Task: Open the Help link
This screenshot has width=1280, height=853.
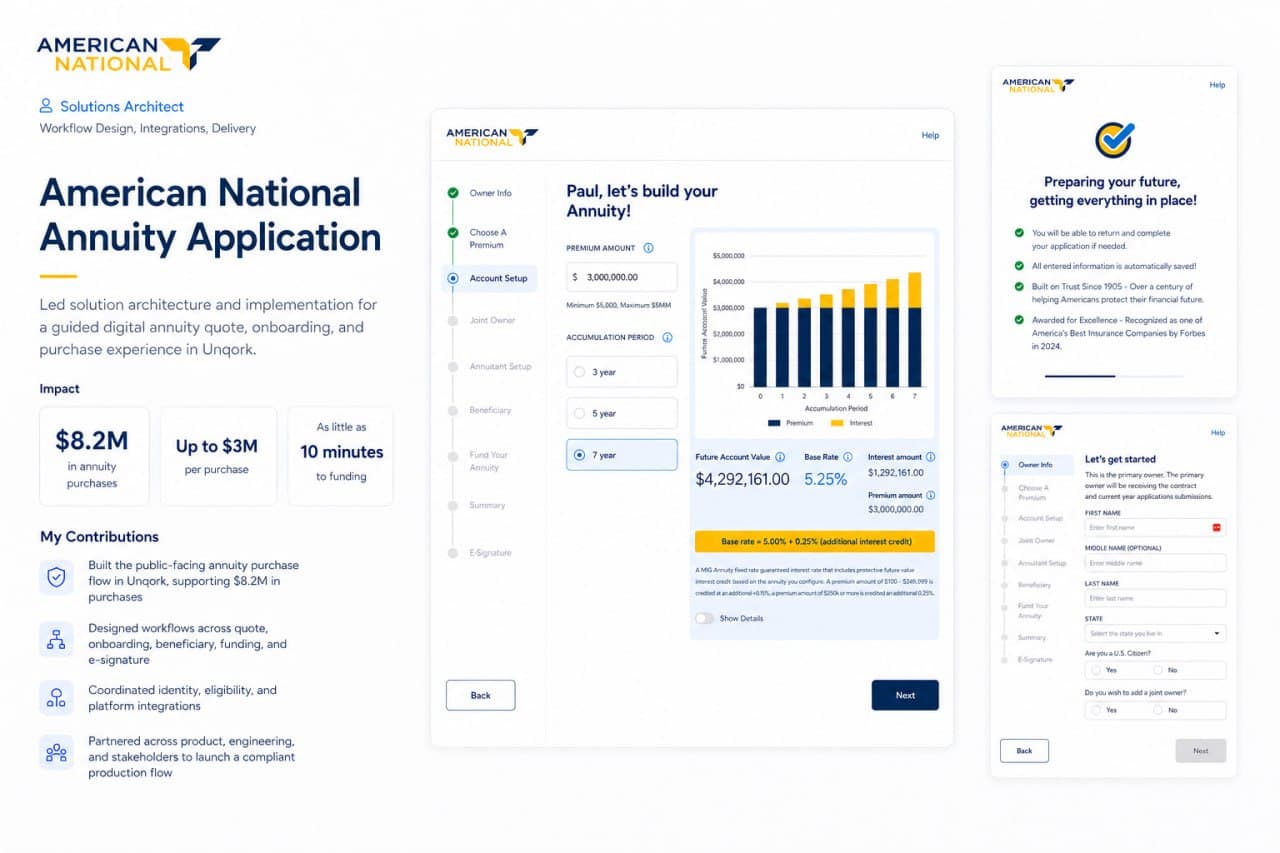Action: [x=930, y=135]
